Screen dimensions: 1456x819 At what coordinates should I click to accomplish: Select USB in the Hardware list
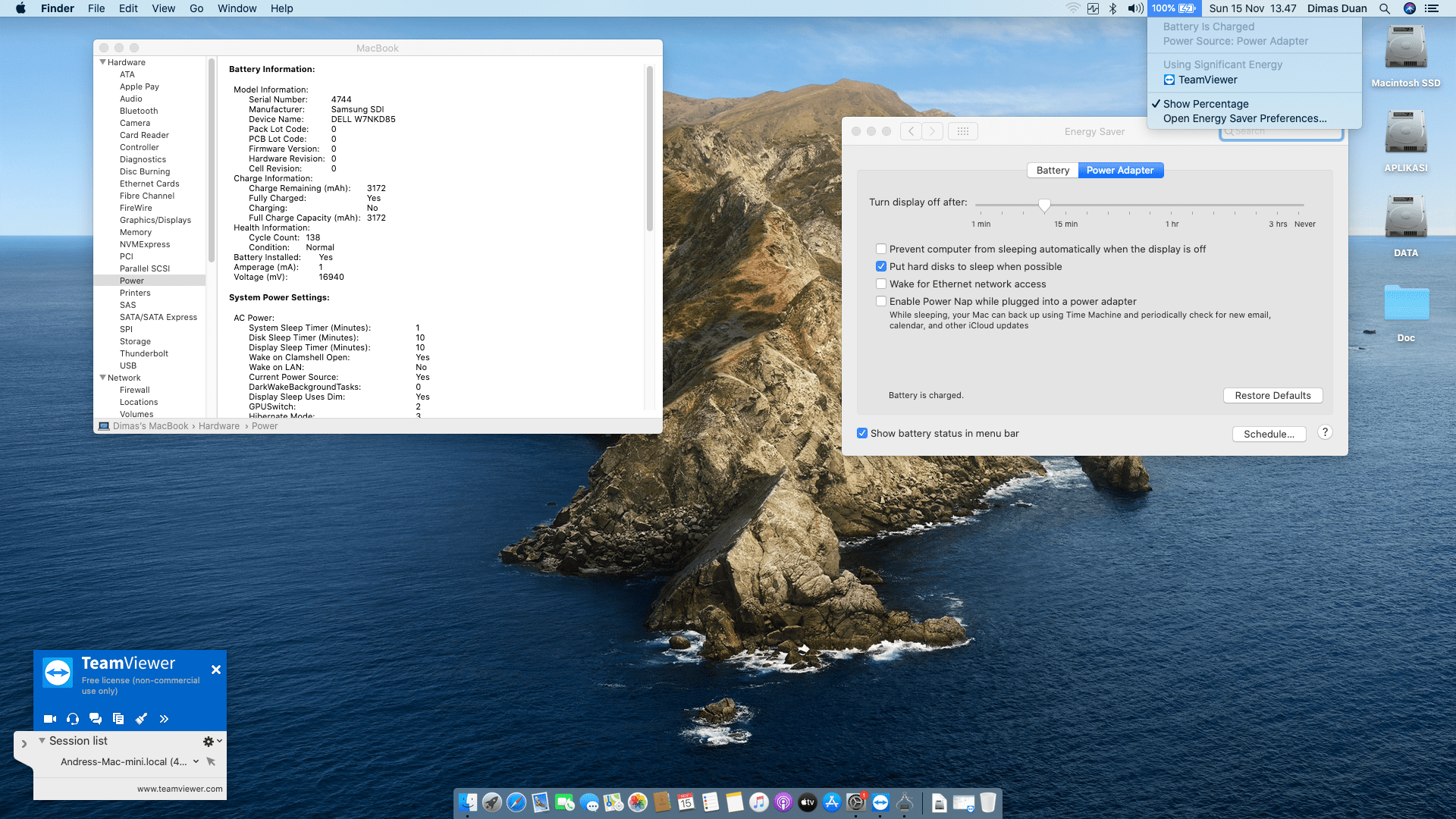(x=128, y=366)
